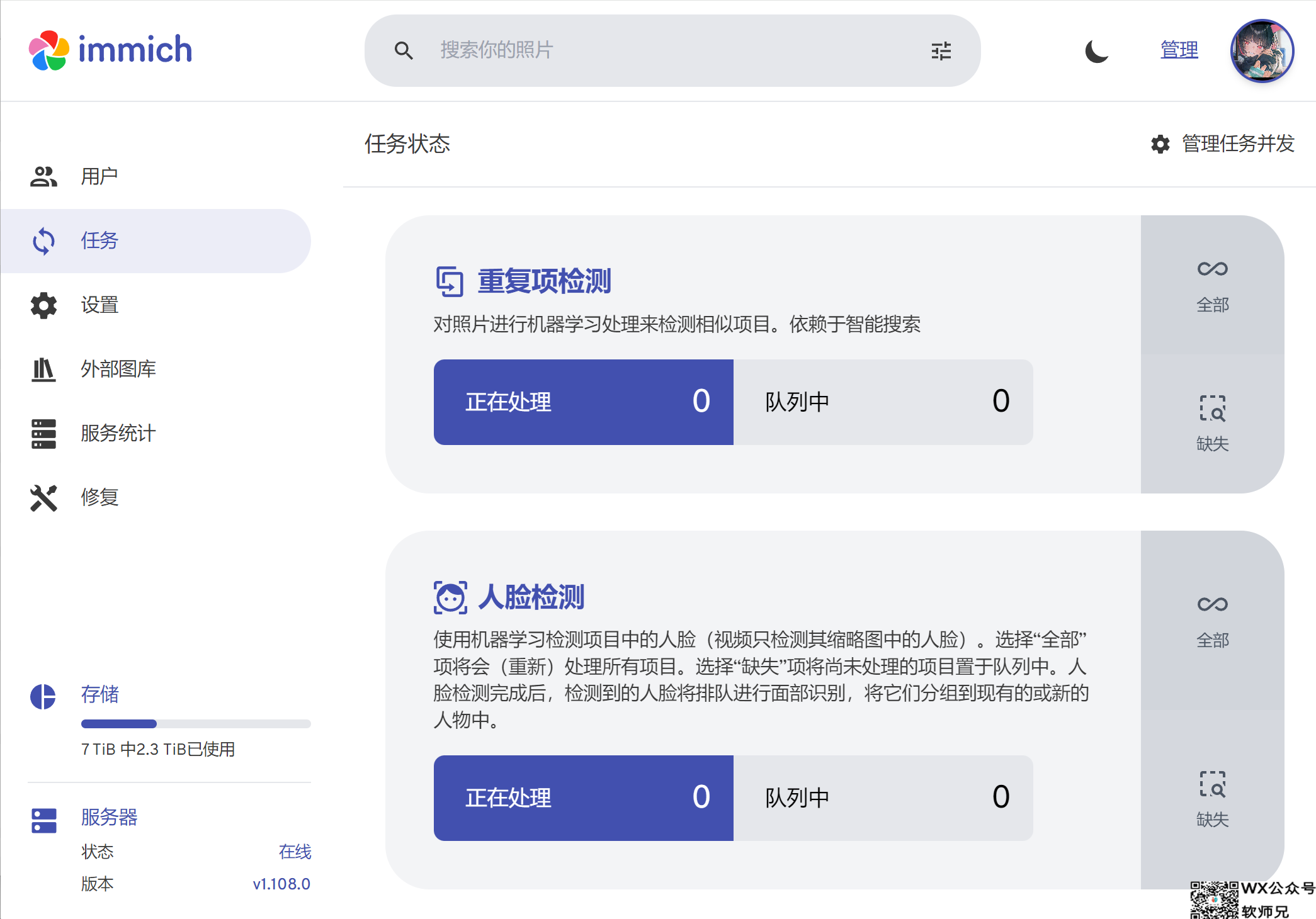Viewport: 1316px width, 919px height.
Task: Run 全部 for 人脸检测
Action: (1212, 621)
